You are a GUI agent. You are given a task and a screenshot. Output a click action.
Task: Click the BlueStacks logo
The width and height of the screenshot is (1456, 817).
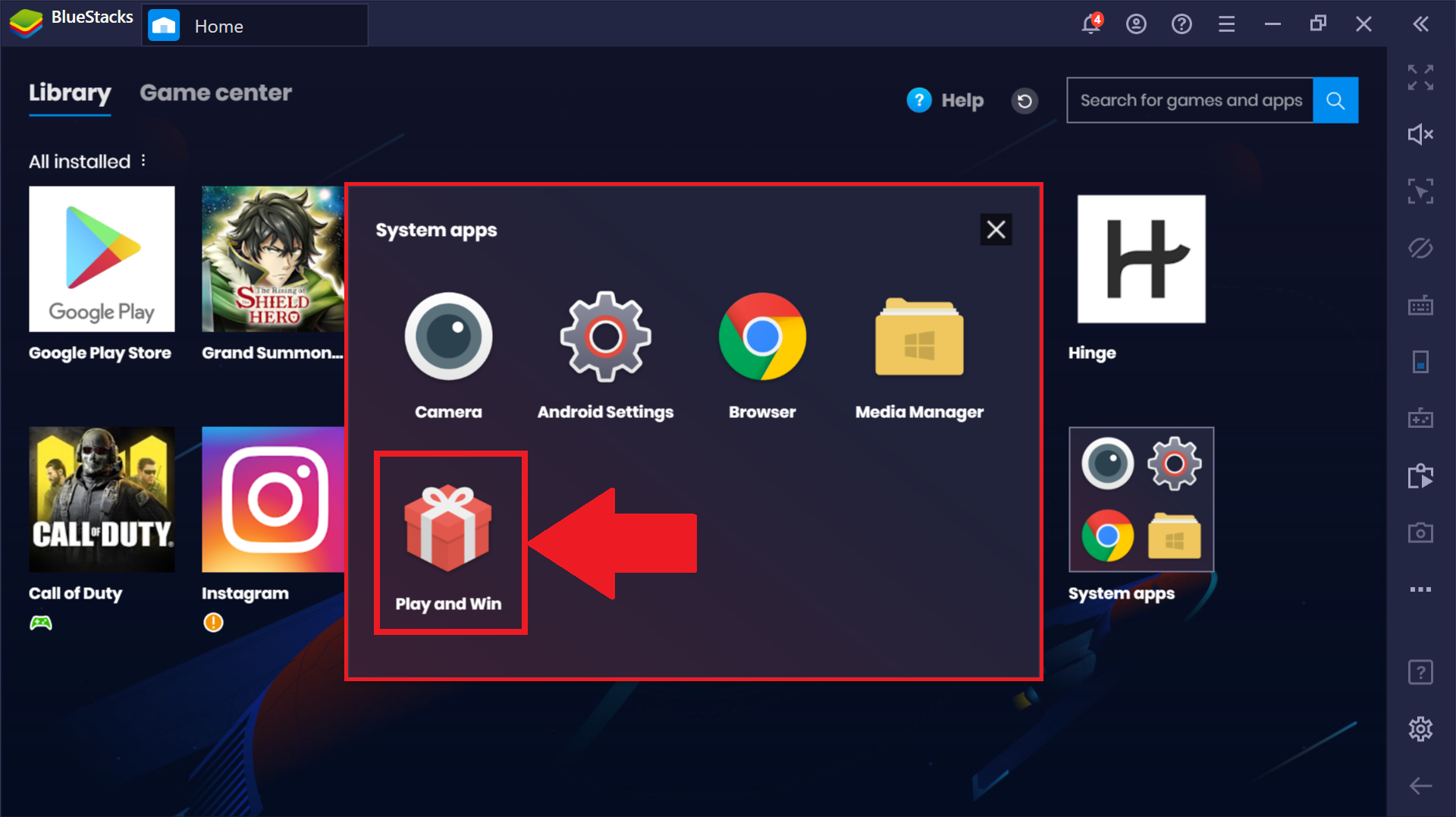point(26,24)
